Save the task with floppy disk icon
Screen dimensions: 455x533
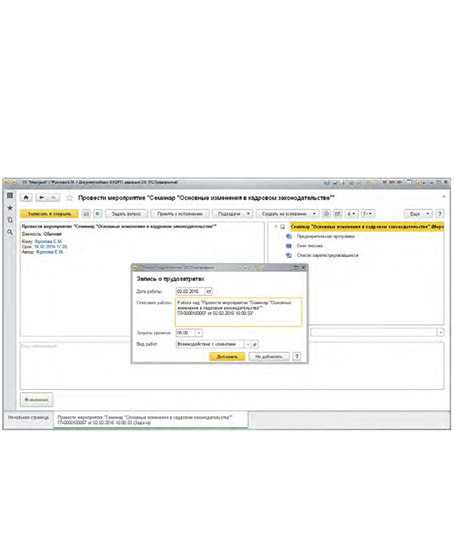[x=86, y=213]
